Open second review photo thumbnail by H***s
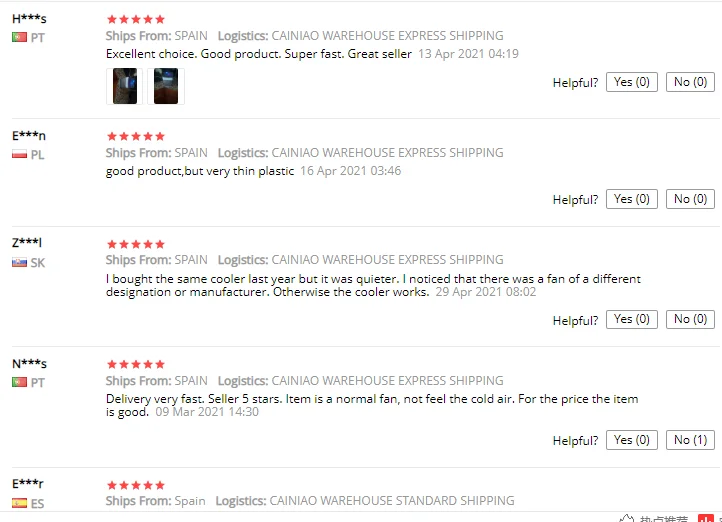The image size is (722, 522). click(x=166, y=86)
